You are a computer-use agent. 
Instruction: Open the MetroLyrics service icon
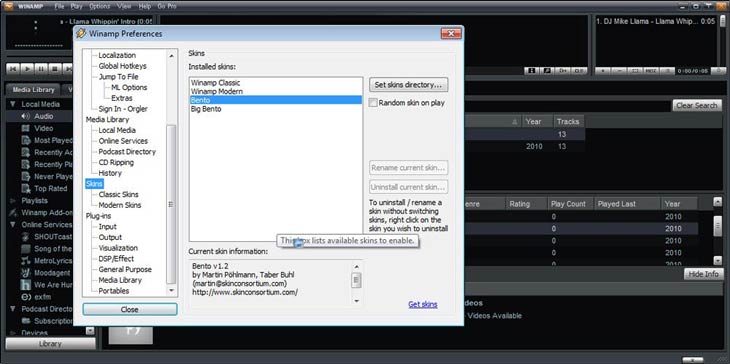[26, 261]
